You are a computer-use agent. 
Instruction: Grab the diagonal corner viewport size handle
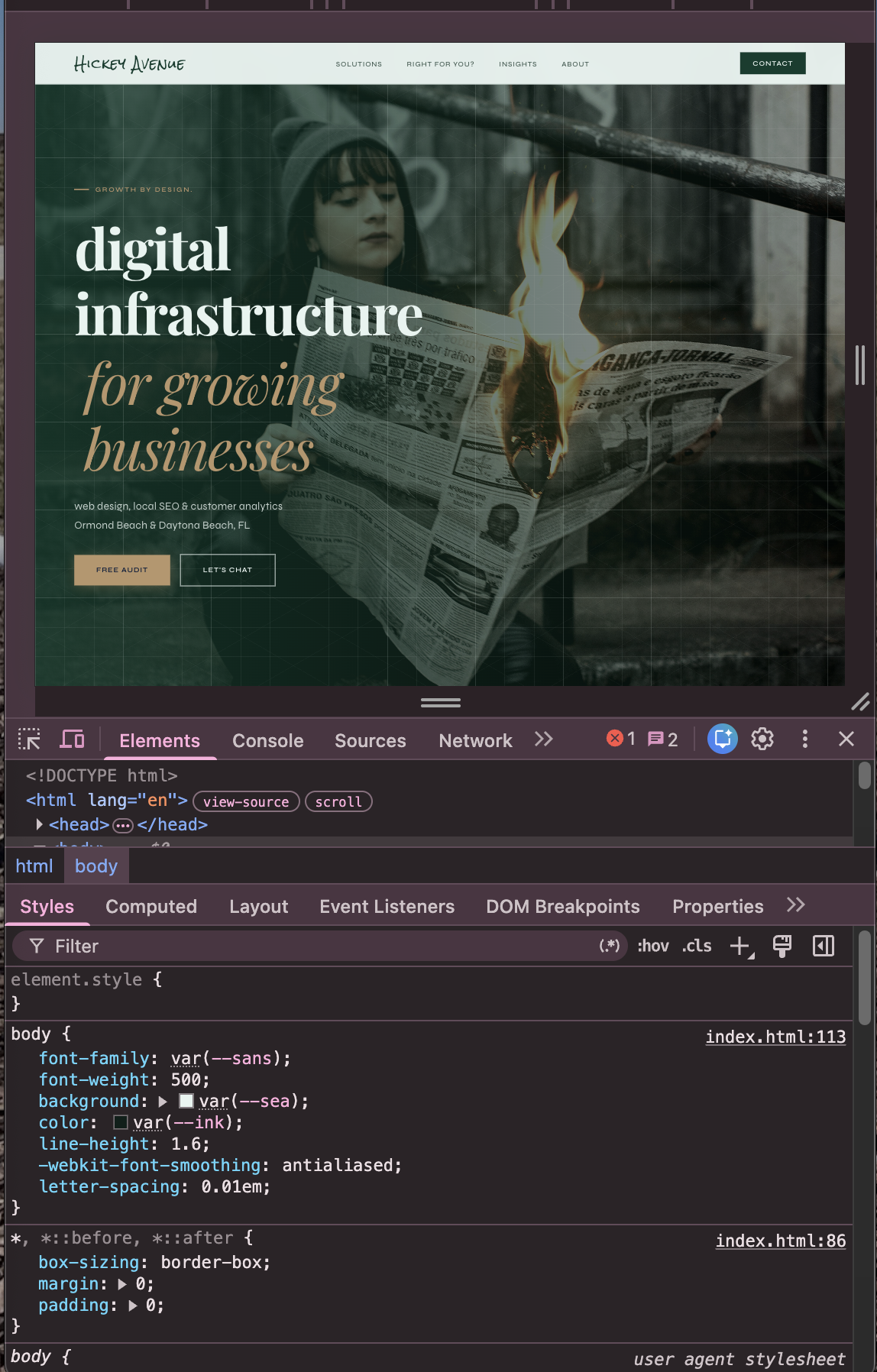point(860,702)
